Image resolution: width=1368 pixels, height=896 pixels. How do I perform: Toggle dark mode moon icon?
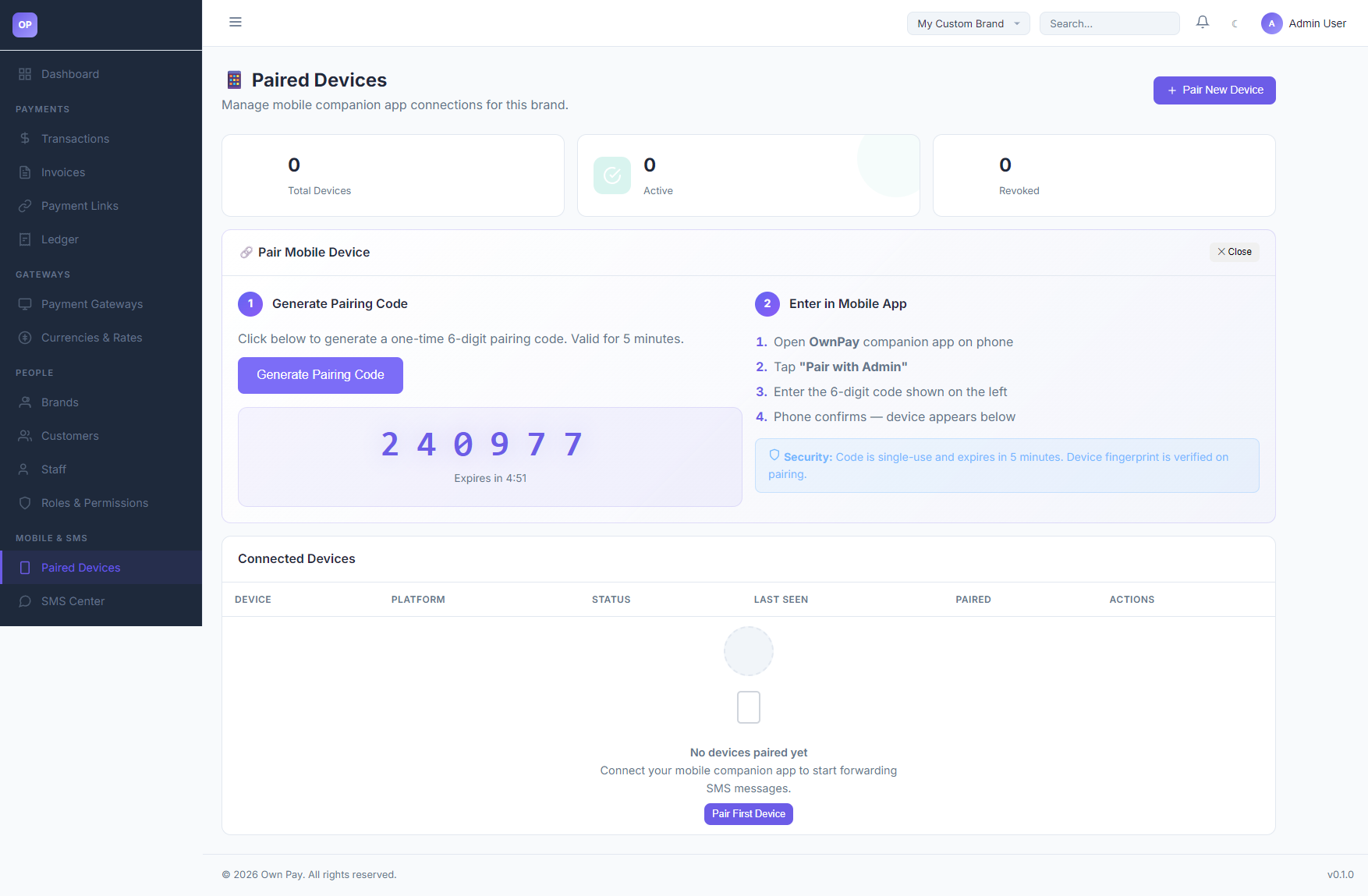(x=1235, y=23)
